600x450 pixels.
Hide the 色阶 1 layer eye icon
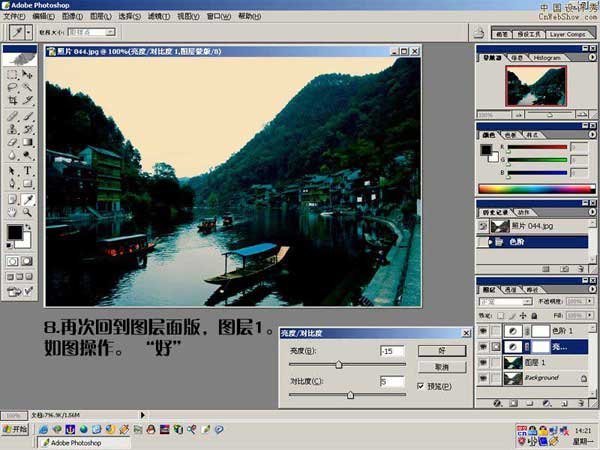pyautogui.click(x=483, y=331)
